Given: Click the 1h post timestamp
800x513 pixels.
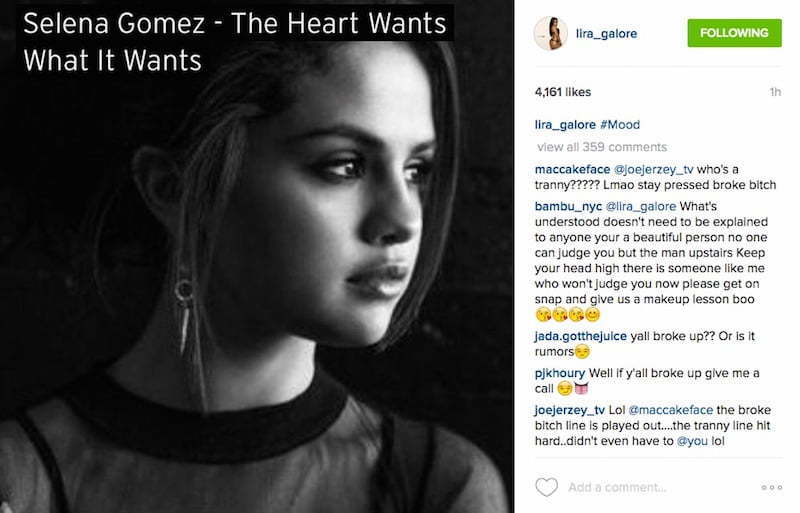Looking at the screenshot, I should pos(775,92).
